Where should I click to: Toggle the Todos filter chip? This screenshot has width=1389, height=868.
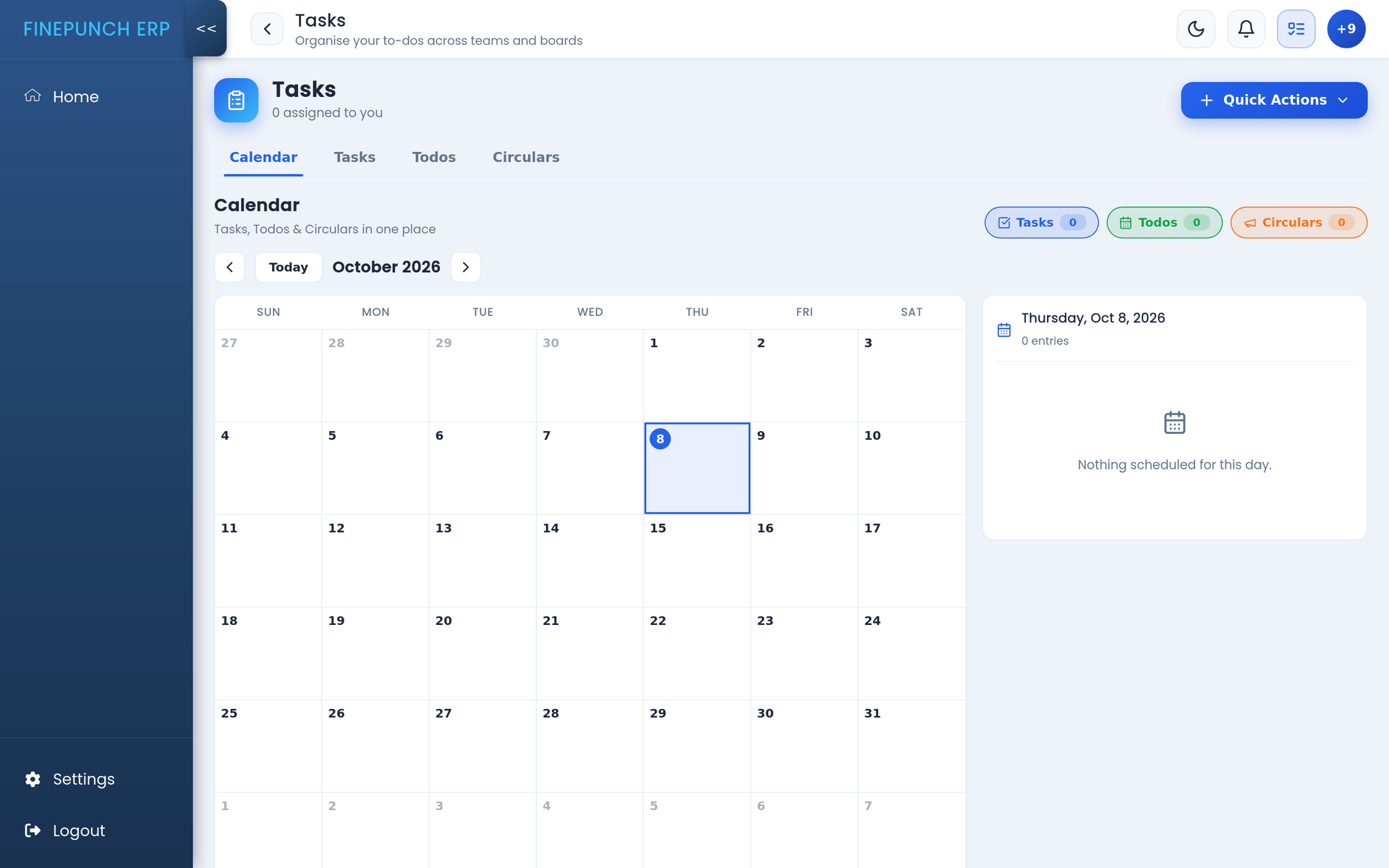click(x=1164, y=222)
